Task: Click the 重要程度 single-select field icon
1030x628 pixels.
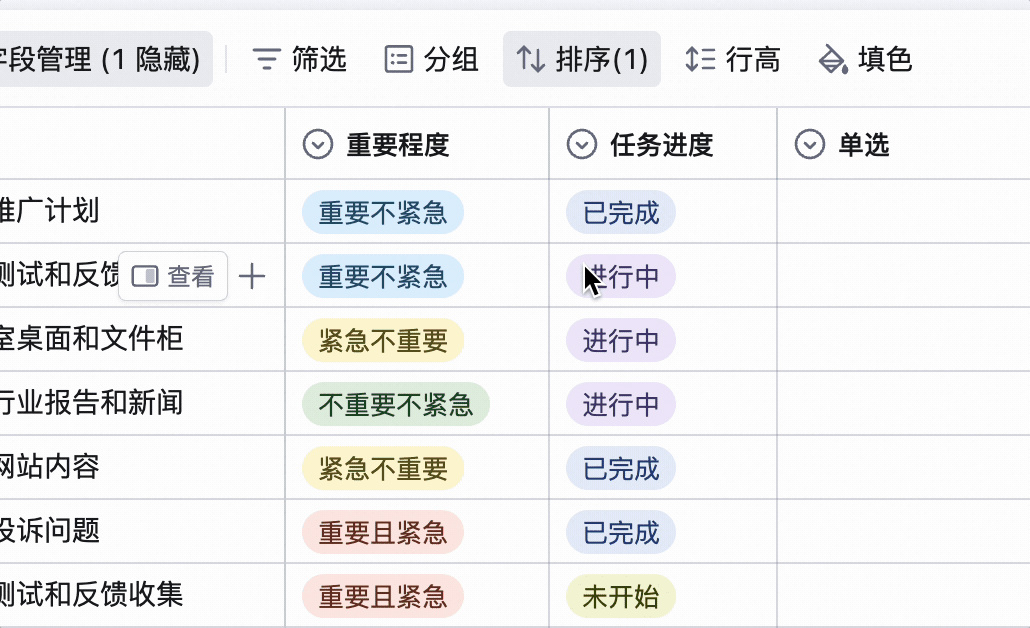Action: click(317, 145)
